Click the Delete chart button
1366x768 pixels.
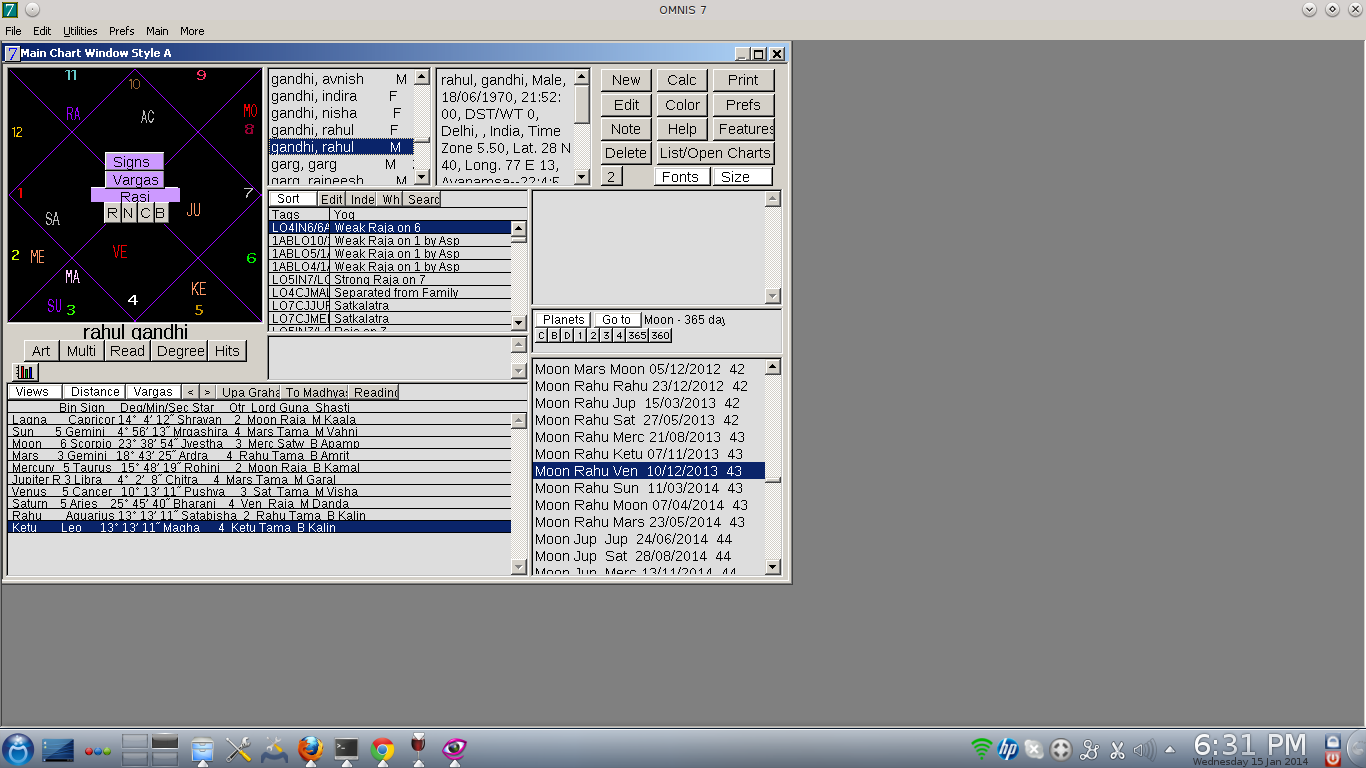pos(626,153)
